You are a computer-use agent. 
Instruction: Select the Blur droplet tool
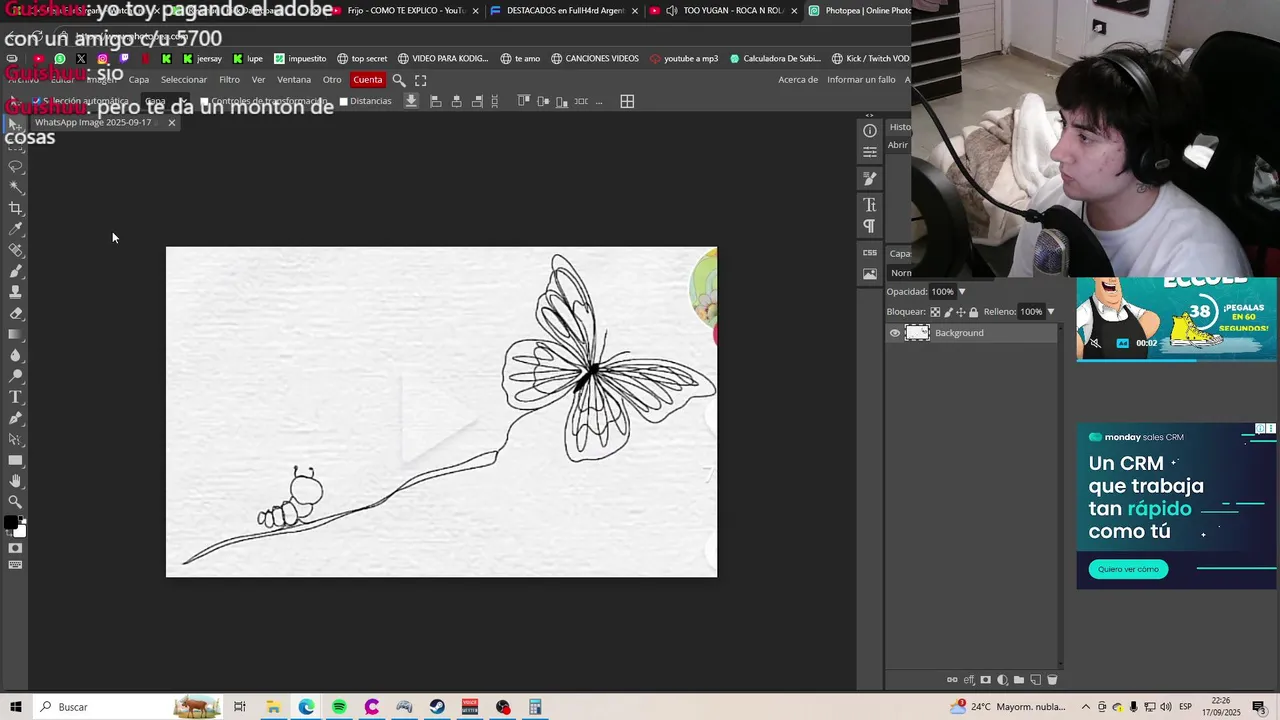coord(16,355)
